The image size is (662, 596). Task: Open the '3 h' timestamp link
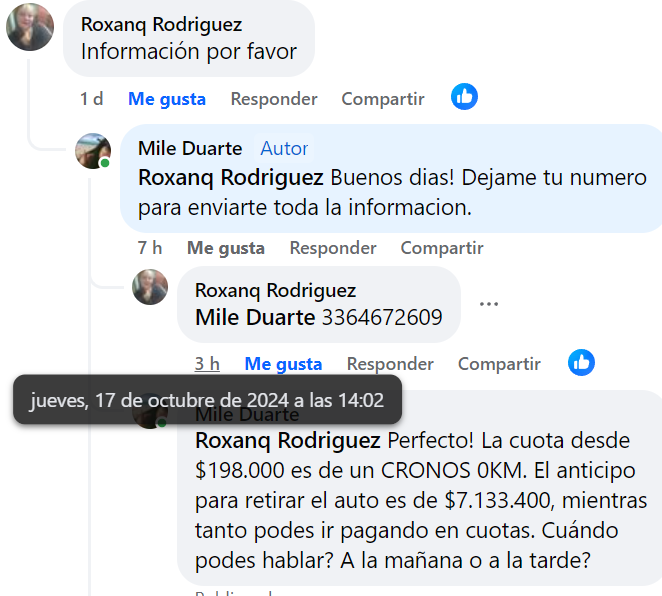(x=207, y=364)
